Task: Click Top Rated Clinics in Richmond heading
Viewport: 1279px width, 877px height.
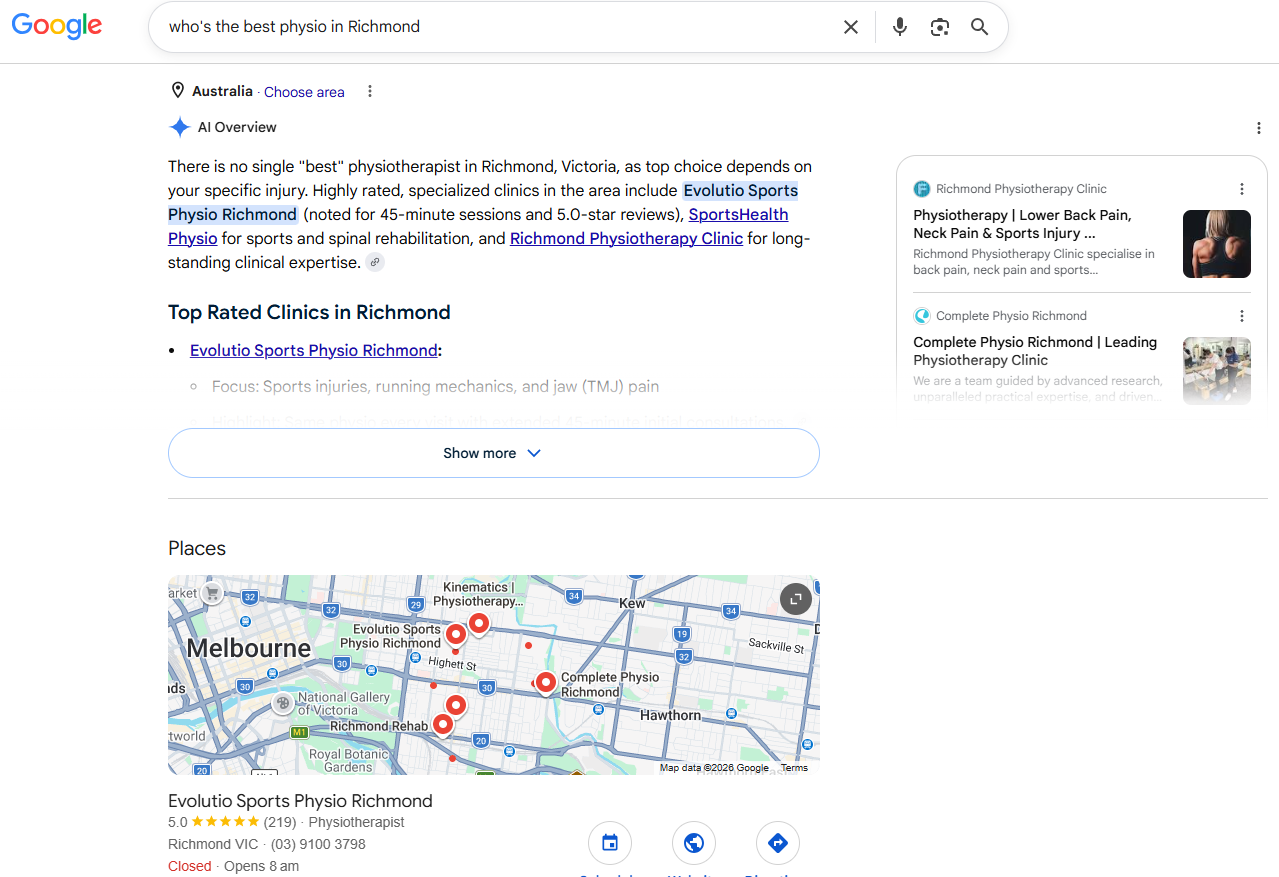Action: point(309,312)
